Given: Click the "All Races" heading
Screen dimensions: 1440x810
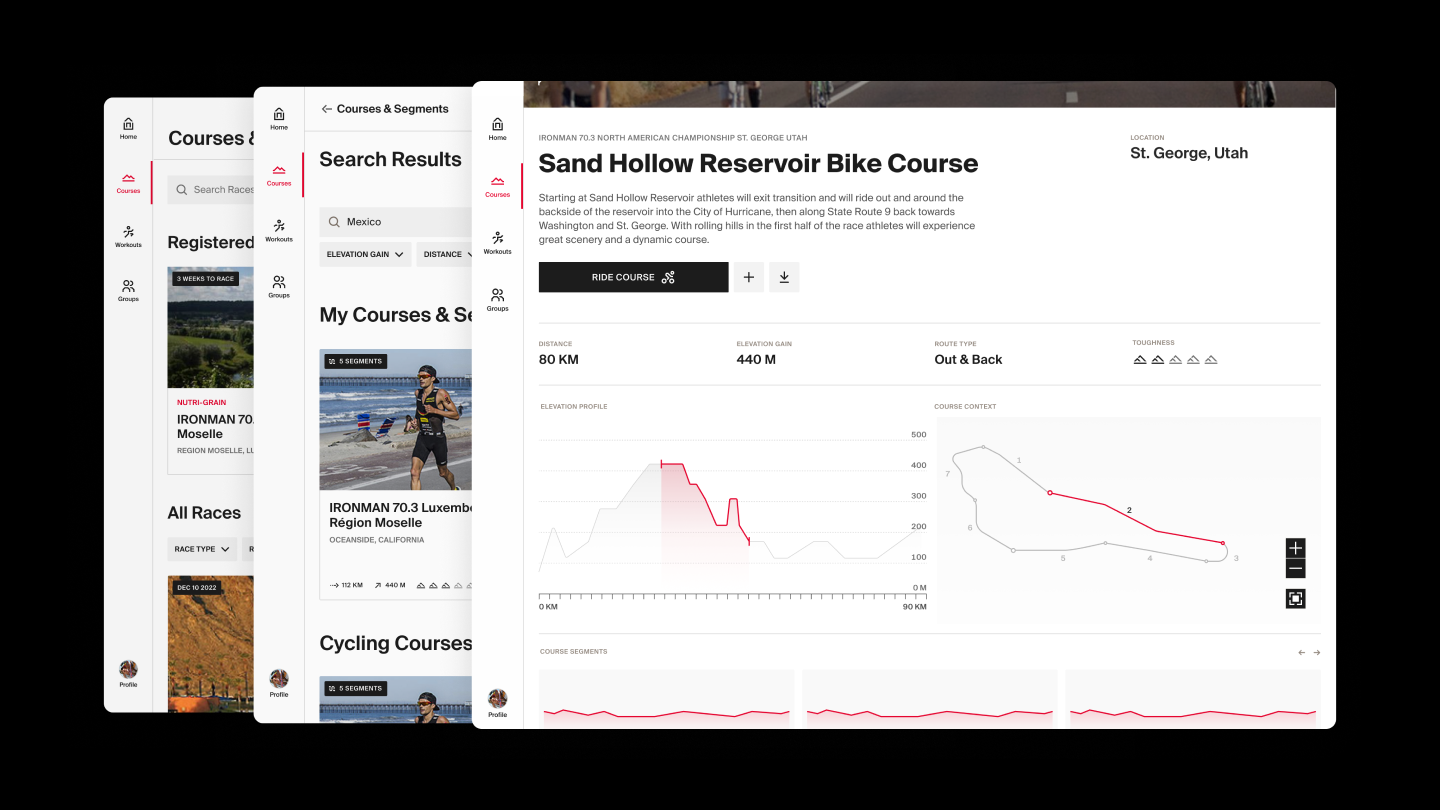Looking at the screenshot, I should 204,513.
